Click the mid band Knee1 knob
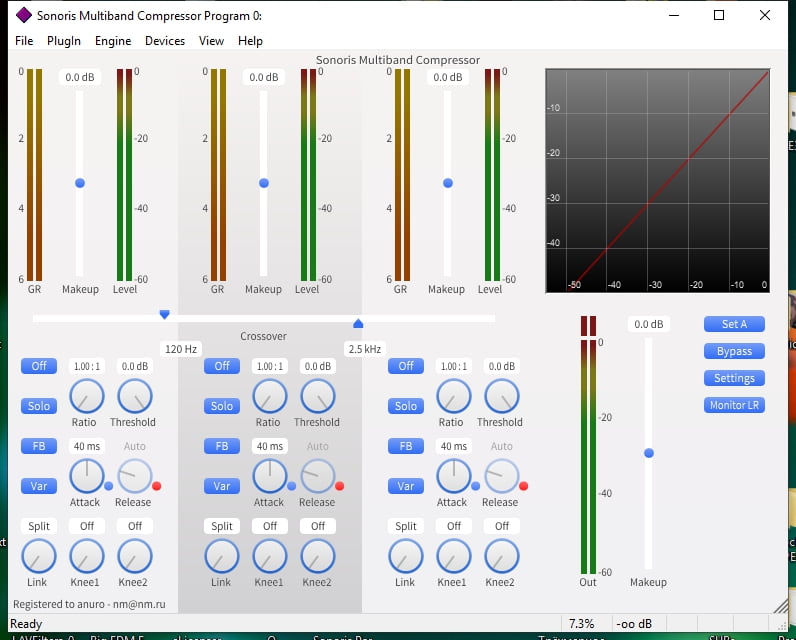Image resolution: width=796 pixels, height=640 pixels. [x=270, y=556]
